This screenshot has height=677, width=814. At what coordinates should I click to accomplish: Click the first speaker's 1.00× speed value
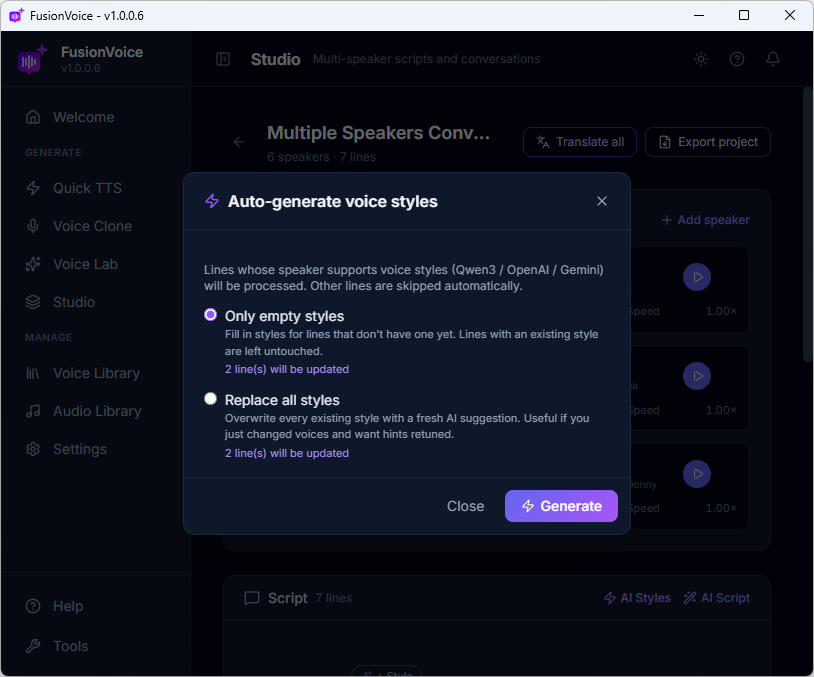721,312
